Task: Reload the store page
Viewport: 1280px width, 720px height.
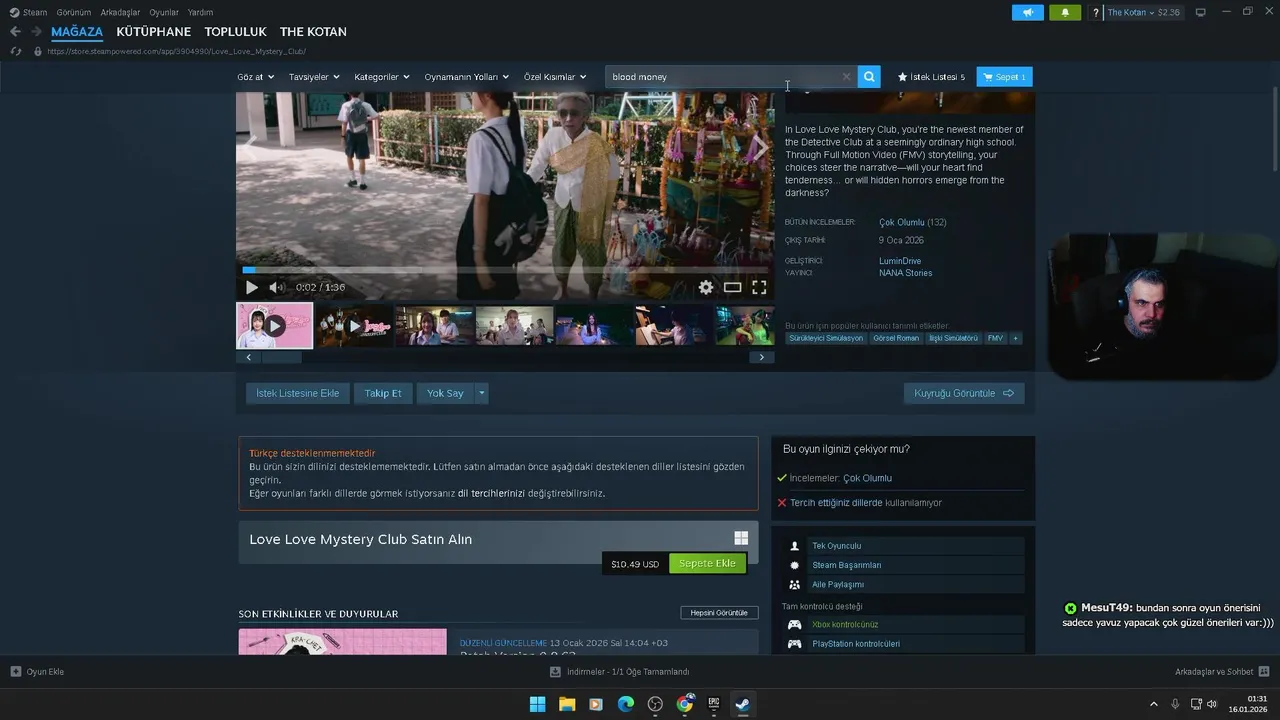Action: click(x=16, y=51)
